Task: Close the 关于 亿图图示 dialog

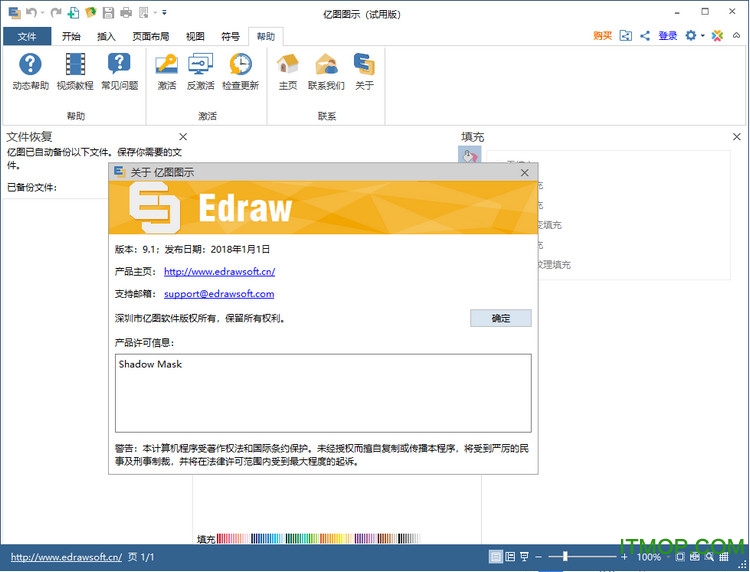Action: point(525,173)
